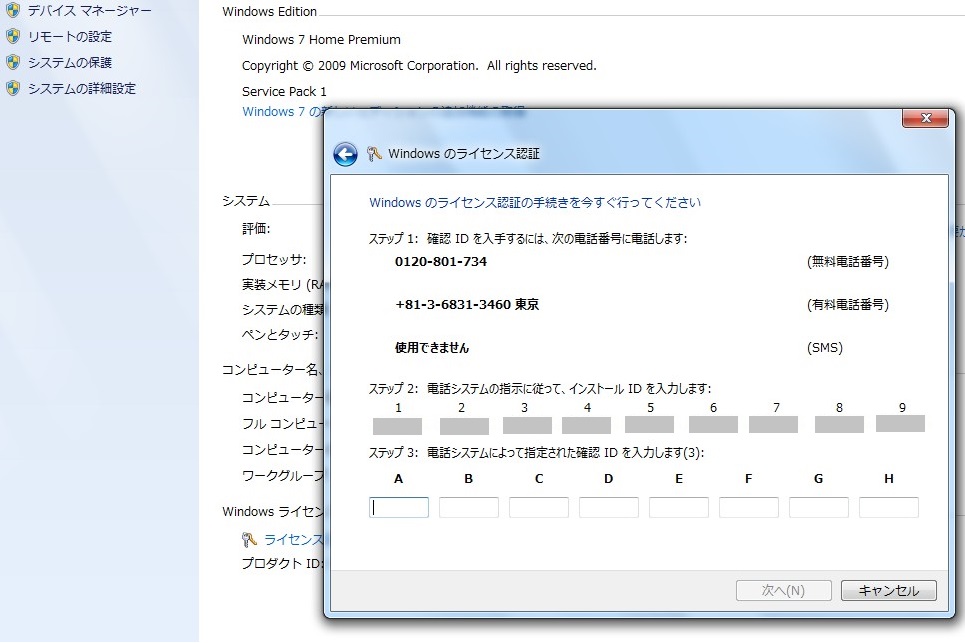Click into confirmation ID field B
Viewport: 965px width, 643px height.
point(469,507)
